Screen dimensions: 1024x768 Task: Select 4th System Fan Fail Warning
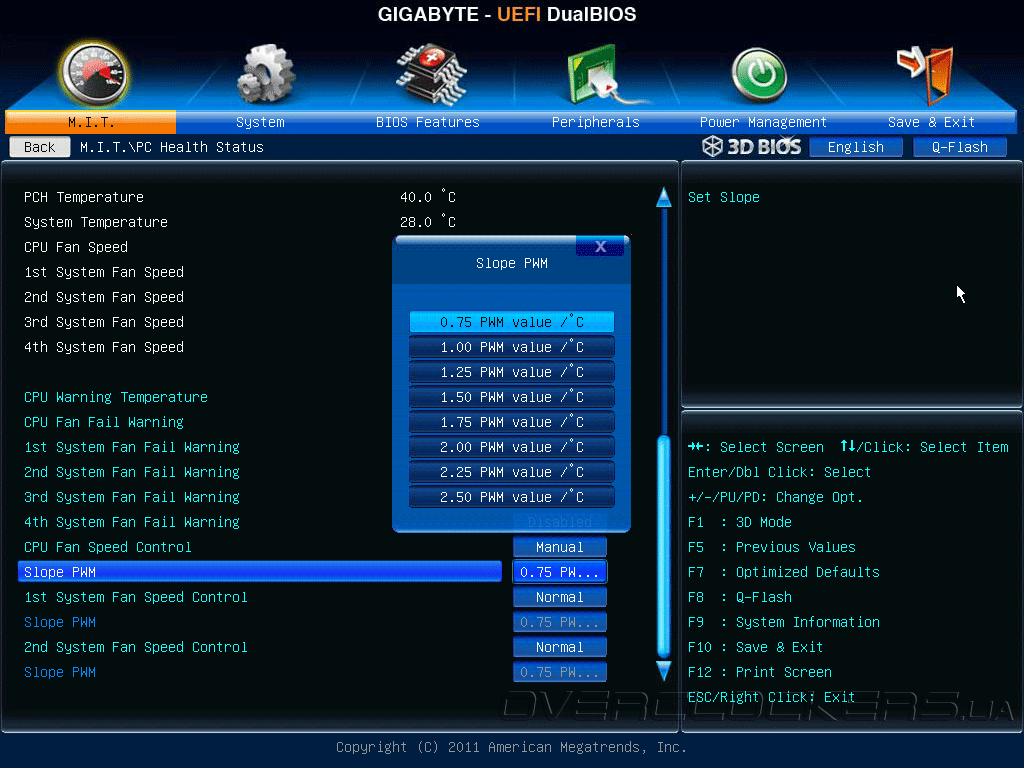pos(132,522)
